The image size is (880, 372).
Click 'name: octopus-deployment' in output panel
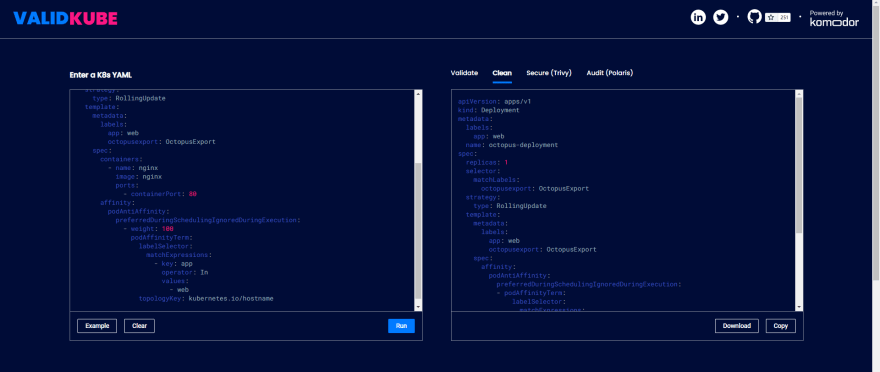(x=512, y=145)
